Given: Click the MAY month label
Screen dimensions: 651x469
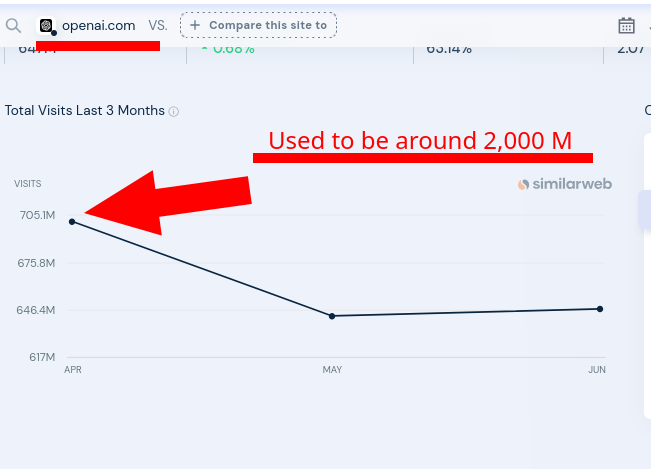Looking at the screenshot, I should pos(332,370).
